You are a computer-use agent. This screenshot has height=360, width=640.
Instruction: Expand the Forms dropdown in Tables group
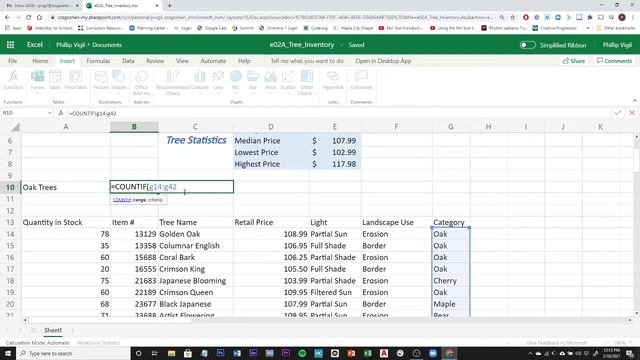click(37, 93)
